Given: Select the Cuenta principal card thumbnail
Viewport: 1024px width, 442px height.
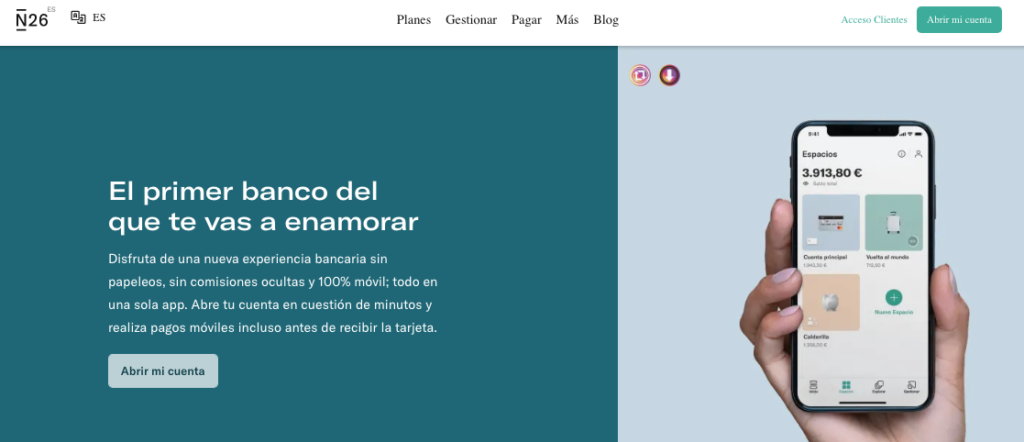Looking at the screenshot, I should [x=831, y=223].
